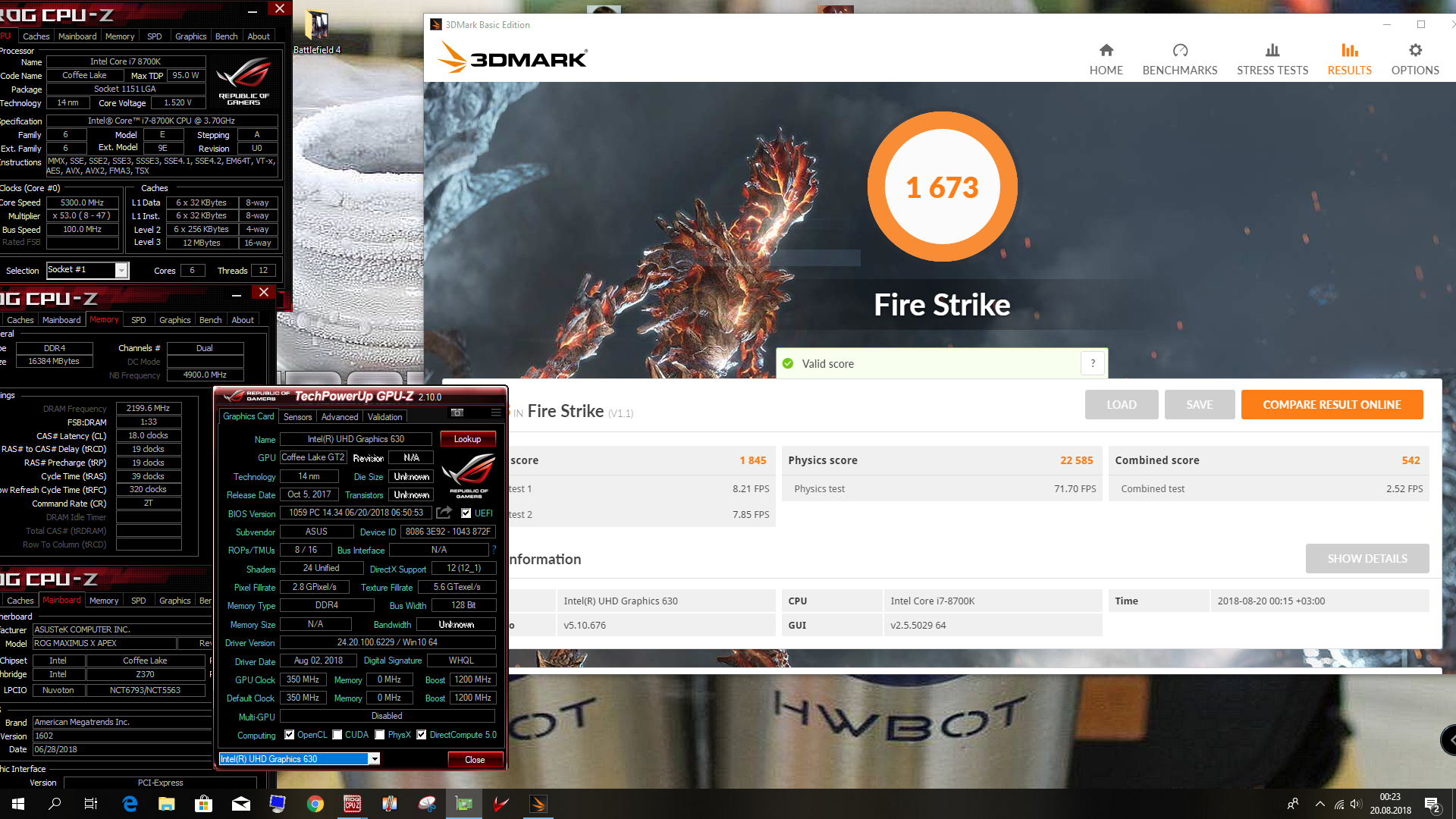Switch to Sensors tab in GPU-Z
Viewport: 1456px width, 819px height.
[x=297, y=417]
